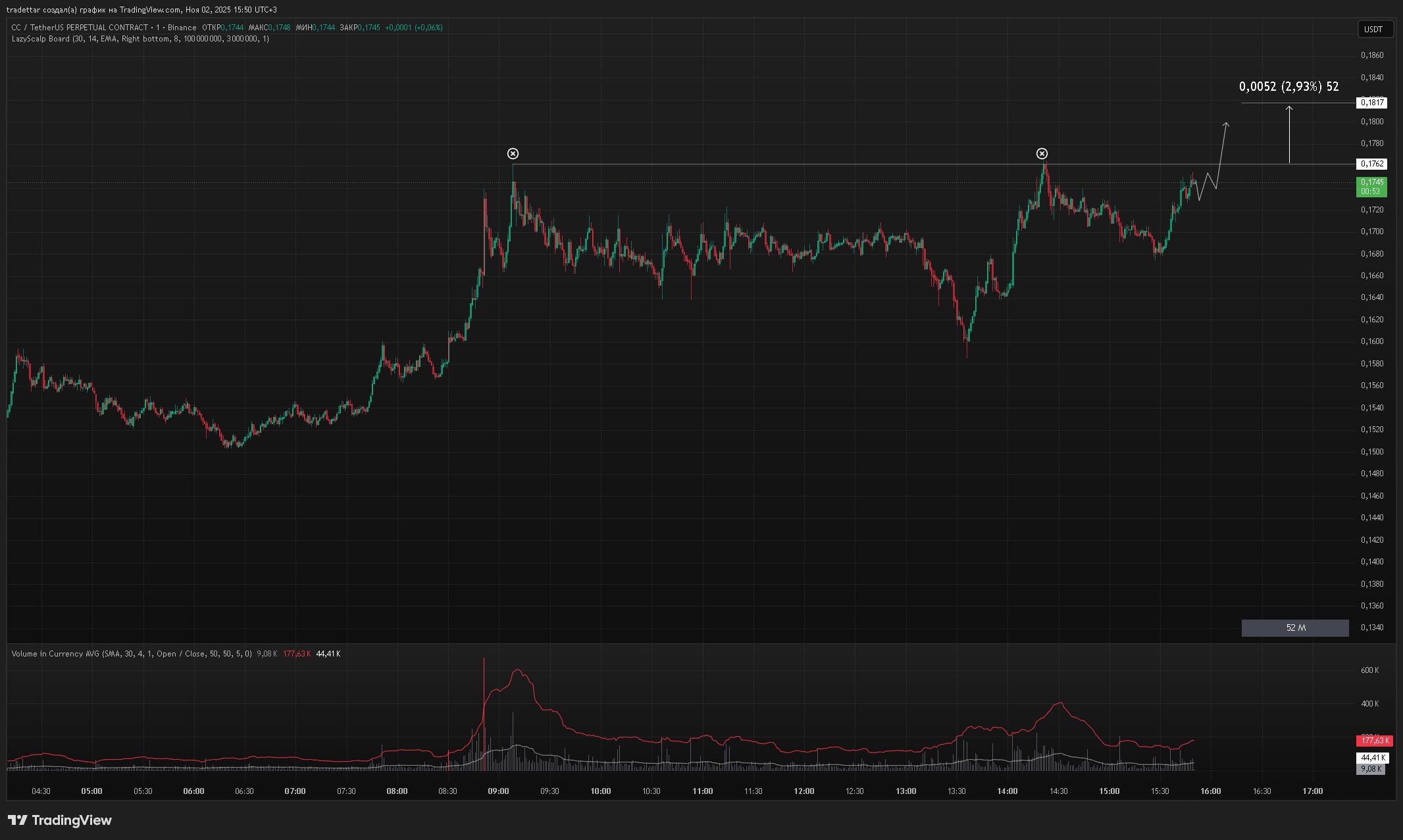This screenshot has width=1403, height=840.
Task: Click the LazyScalp Board indicator title
Action: pos(40,39)
